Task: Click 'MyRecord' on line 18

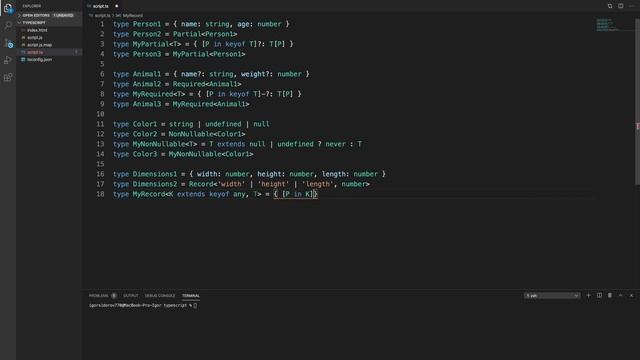Action: click(149, 194)
